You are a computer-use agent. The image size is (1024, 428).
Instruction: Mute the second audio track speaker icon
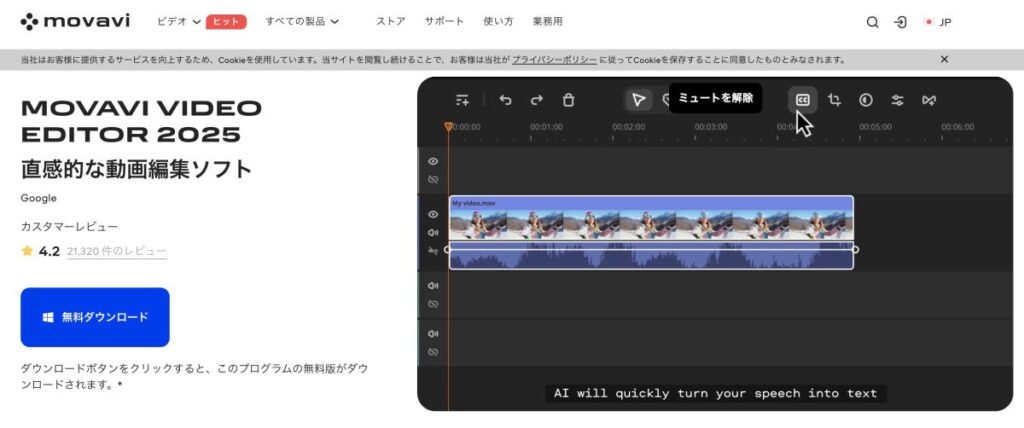click(x=432, y=333)
